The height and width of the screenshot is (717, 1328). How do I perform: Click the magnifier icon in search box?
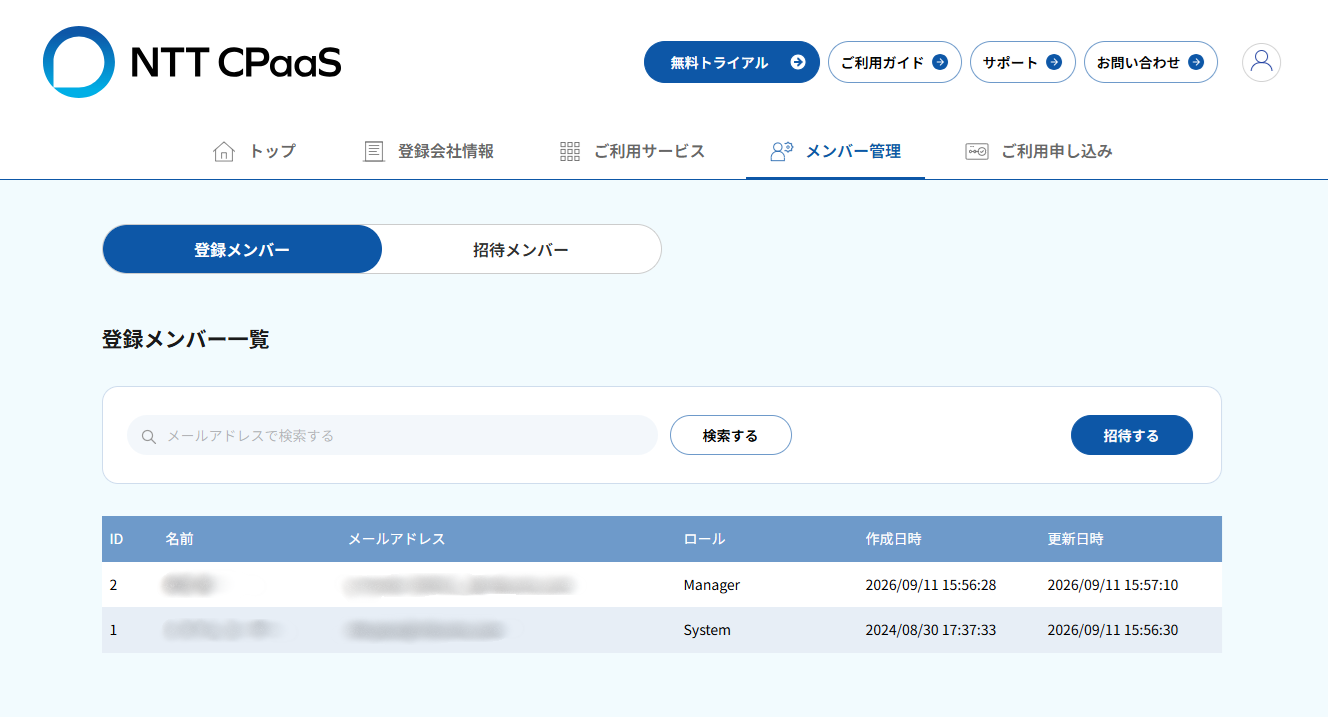point(149,436)
